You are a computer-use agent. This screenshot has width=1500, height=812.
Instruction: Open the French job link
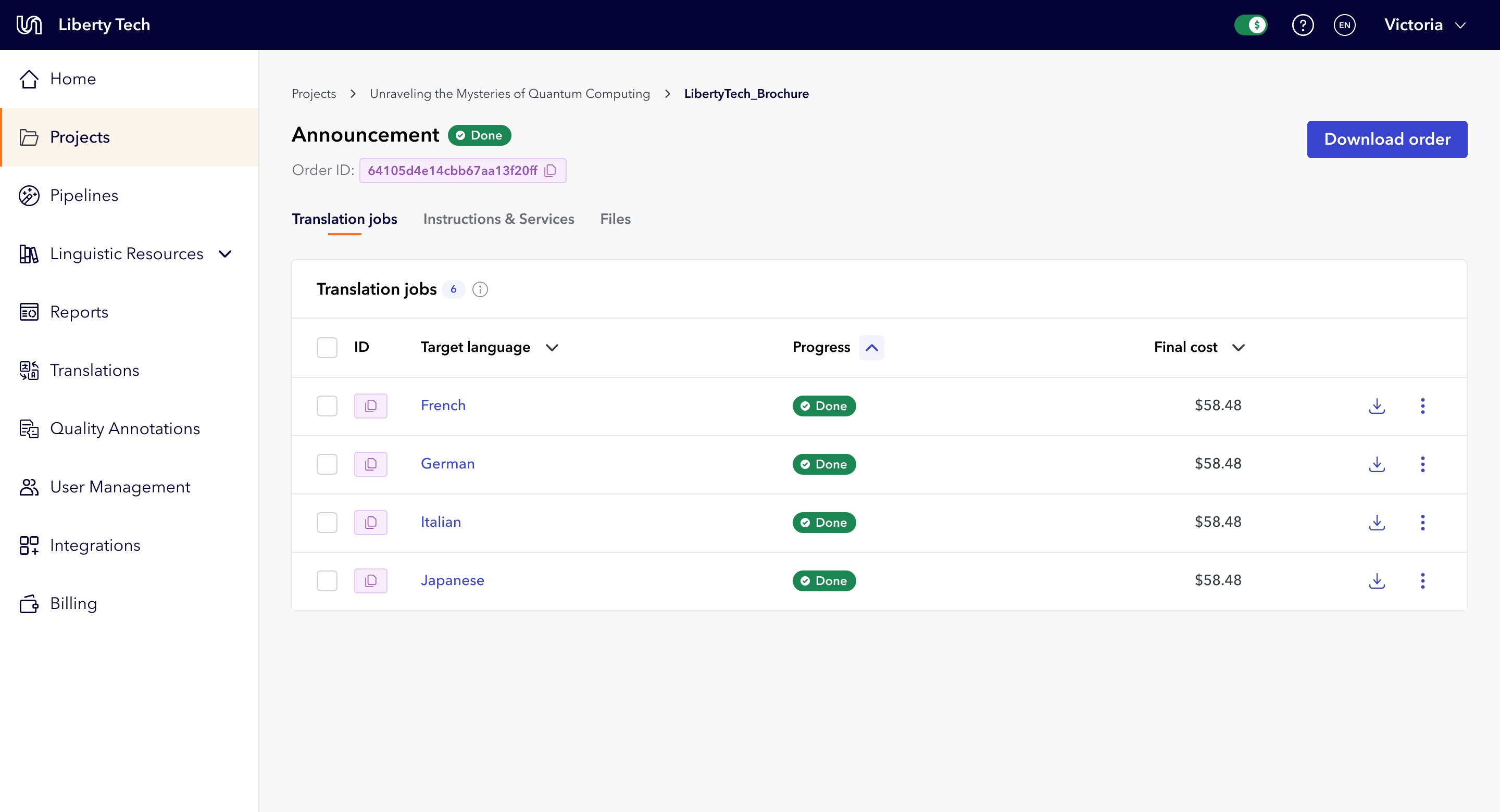click(x=443, y=405)
